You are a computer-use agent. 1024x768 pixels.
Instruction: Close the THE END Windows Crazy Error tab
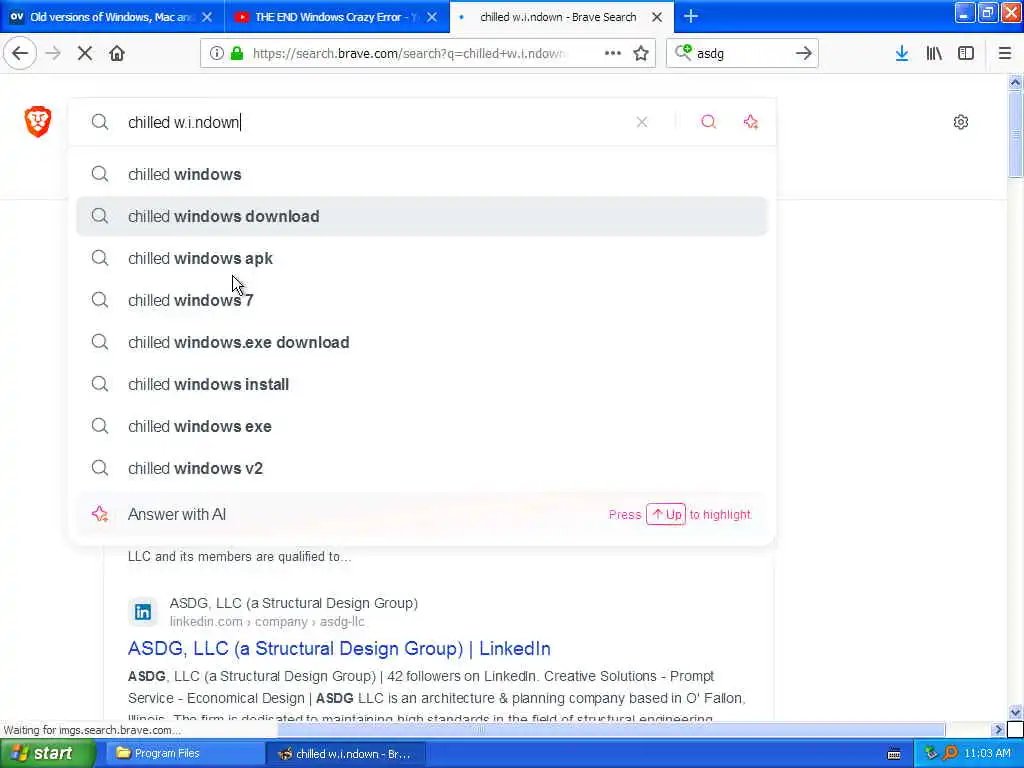pyautogui.click(x=432, y=17)
